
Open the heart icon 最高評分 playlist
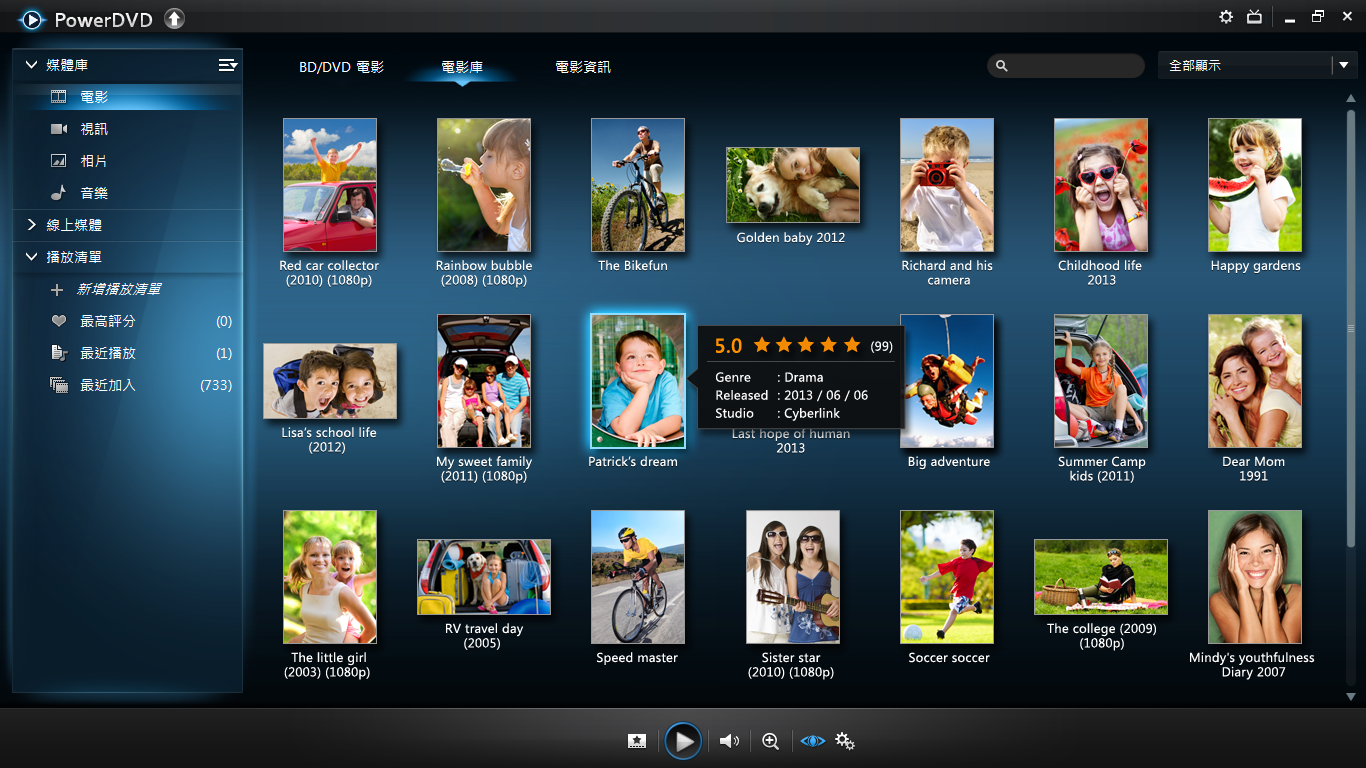tap(59, 322)
